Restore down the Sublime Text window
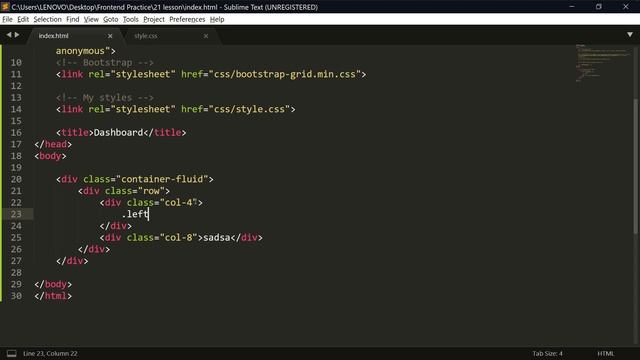The image size is (640, 360). (x=599, y=7)
